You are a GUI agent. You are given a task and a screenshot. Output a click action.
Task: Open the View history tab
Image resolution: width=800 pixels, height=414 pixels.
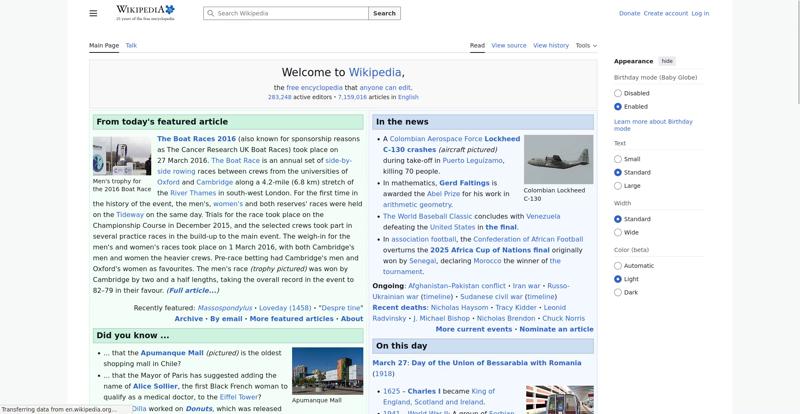(551, 45)
